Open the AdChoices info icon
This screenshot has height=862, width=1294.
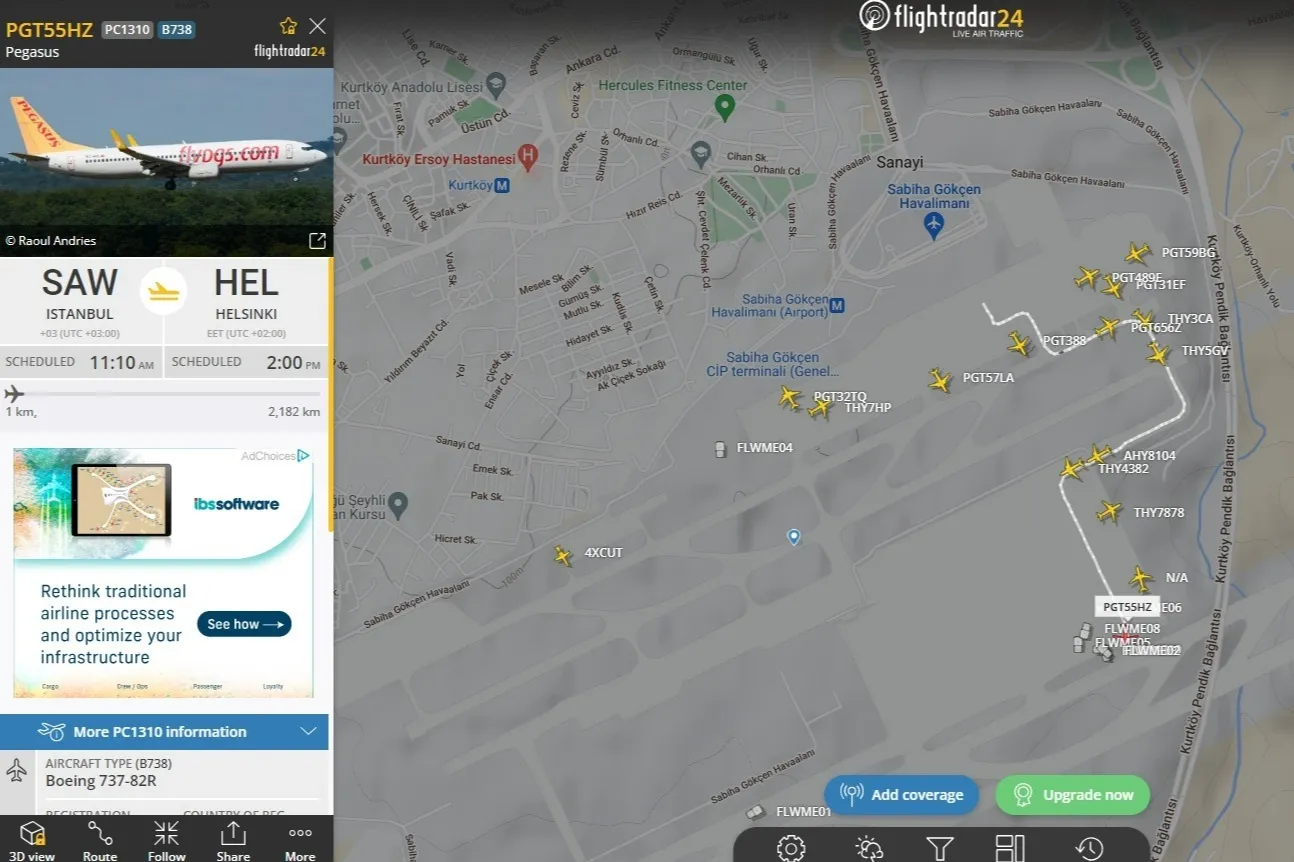(303, 456)
